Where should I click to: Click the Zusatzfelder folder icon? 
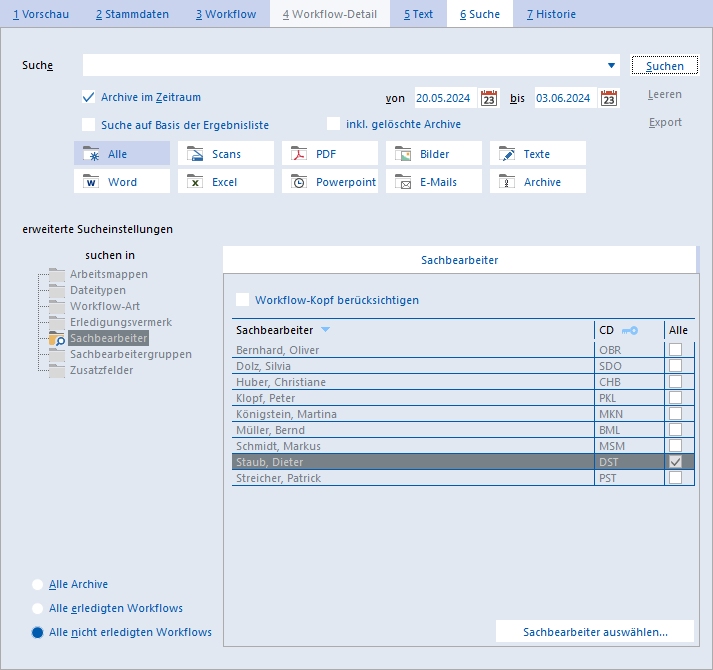[x=57, y=370]
